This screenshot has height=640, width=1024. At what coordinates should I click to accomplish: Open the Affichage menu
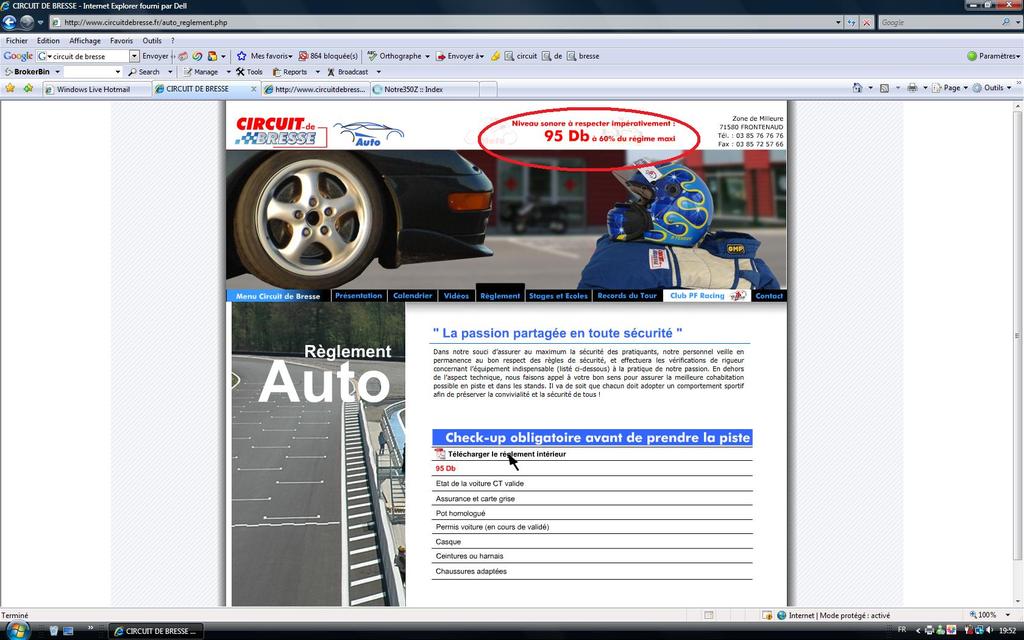click(85, 41)
